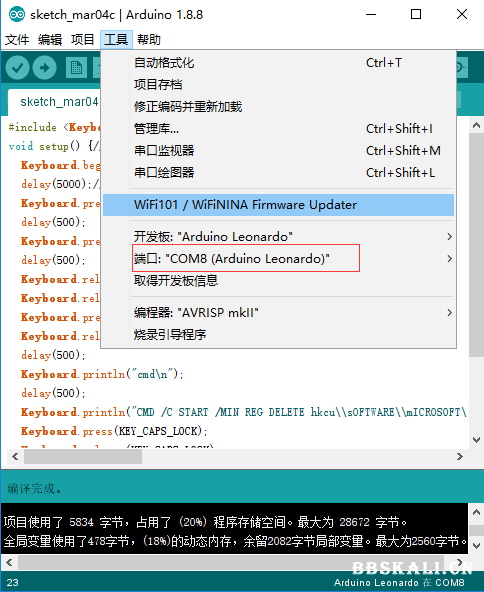Viewport: 484px width, 592px height.
Task: Click line number 23 in the status bar
Action: point(12,583)
